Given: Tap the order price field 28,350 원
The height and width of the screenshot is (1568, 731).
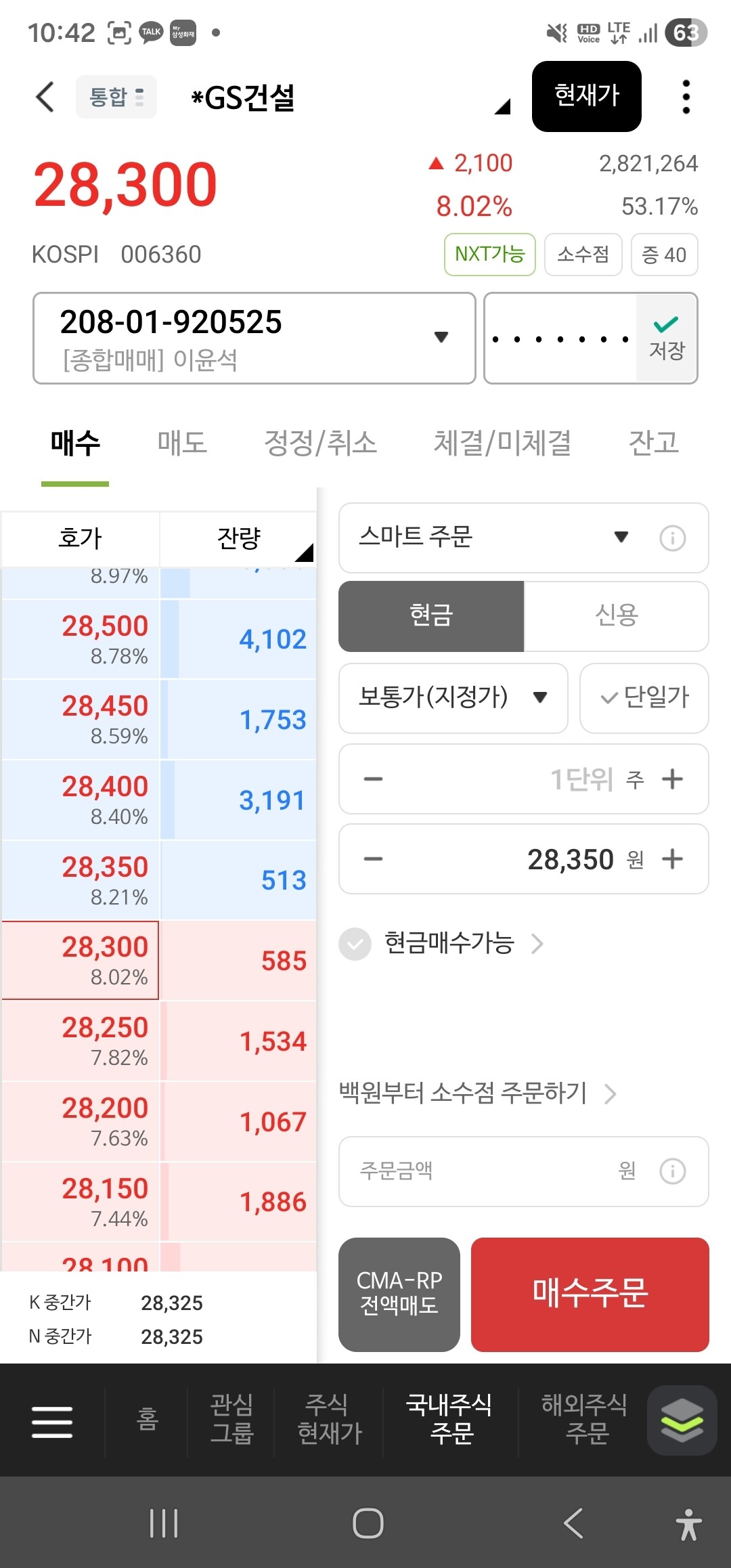Looking at the screenshot, I should tap(524, 858).
